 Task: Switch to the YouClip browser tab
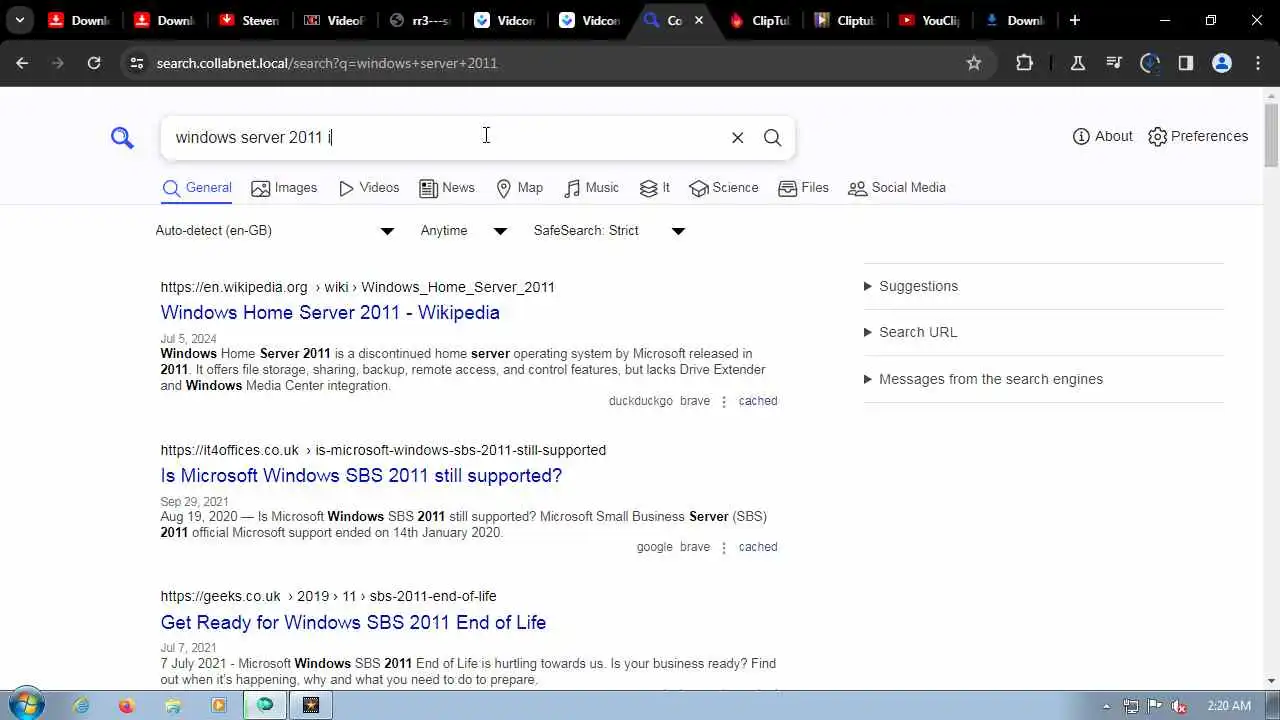930,20
